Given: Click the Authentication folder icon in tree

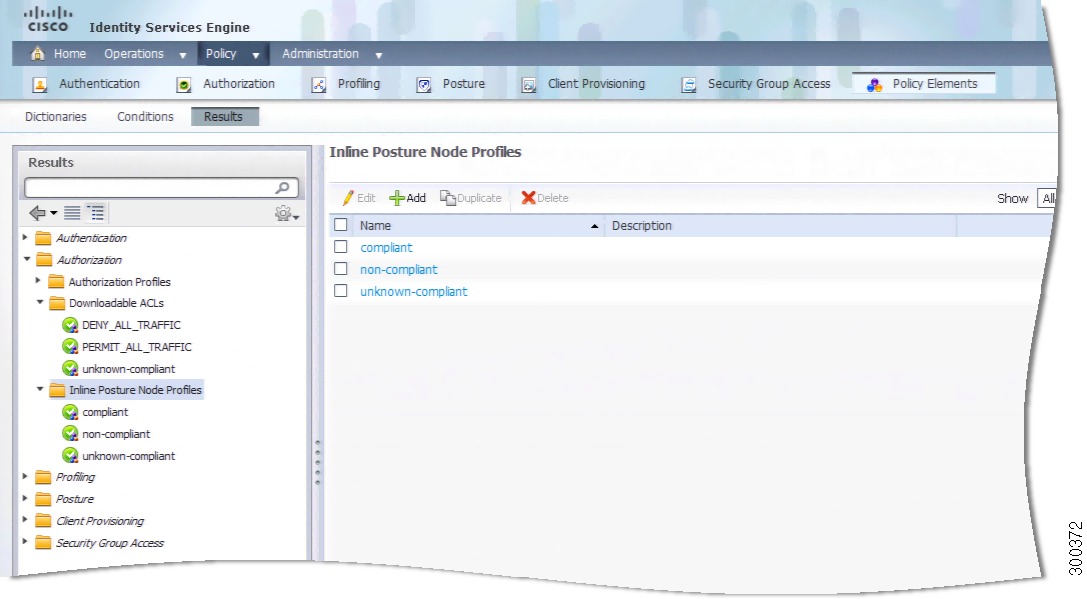Looking at the screenshot, I should pyautogui.click(x=43, y=238).
